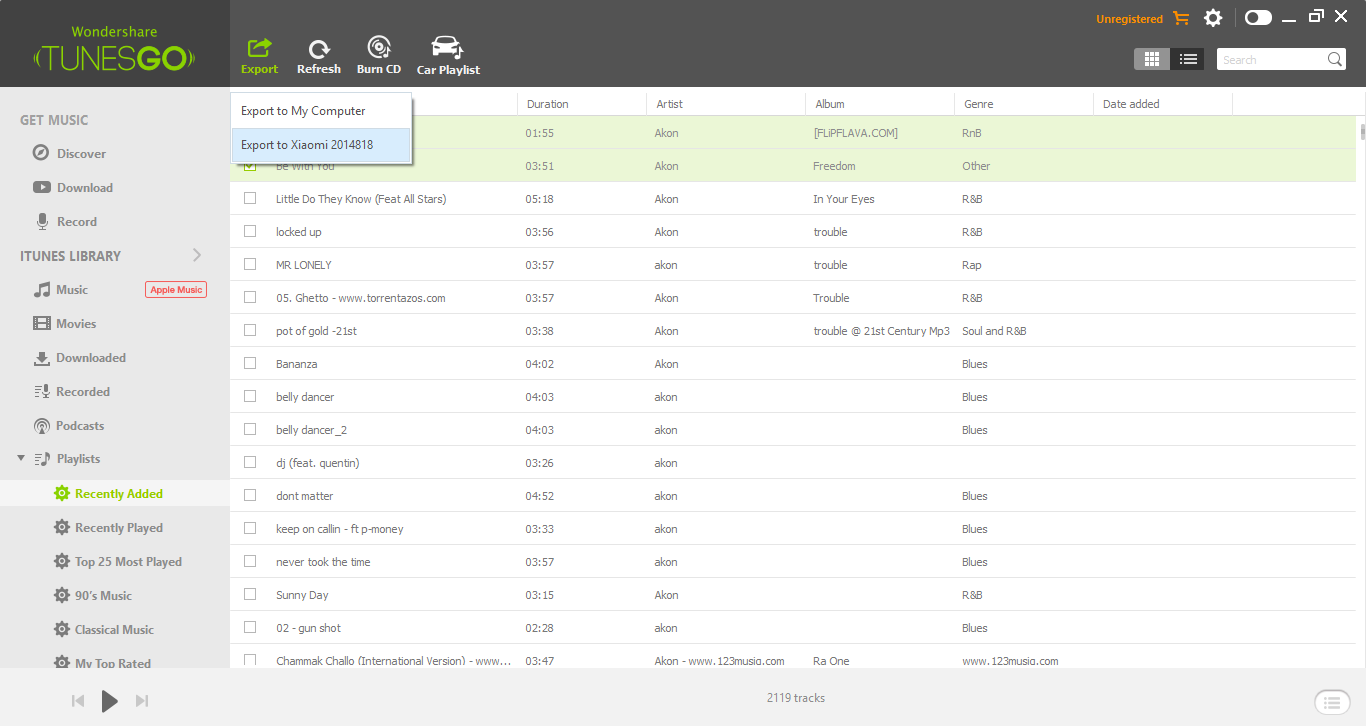Play the current track
1366x726 pixels.
[110, 701]
